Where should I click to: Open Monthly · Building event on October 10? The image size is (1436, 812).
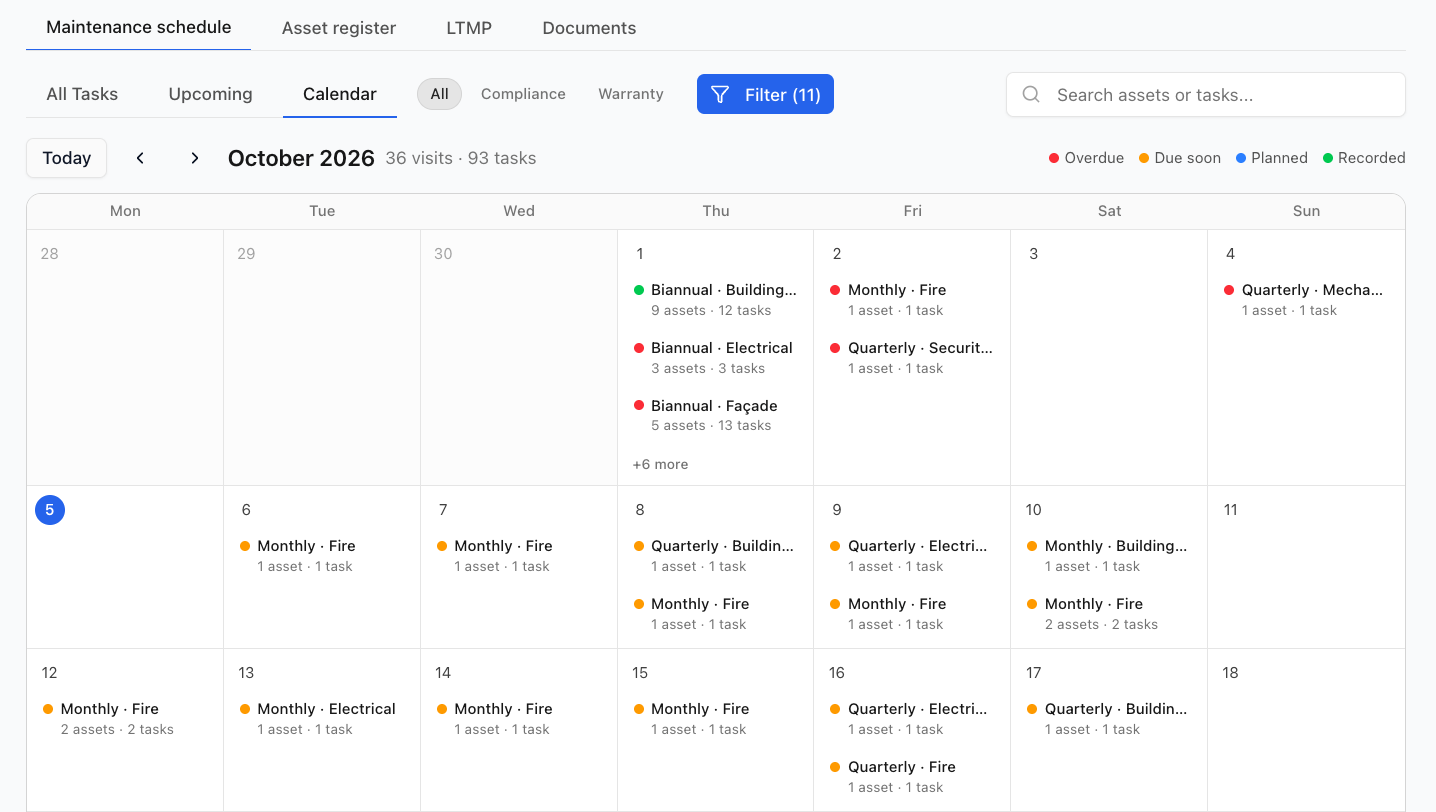point(1109,556)
